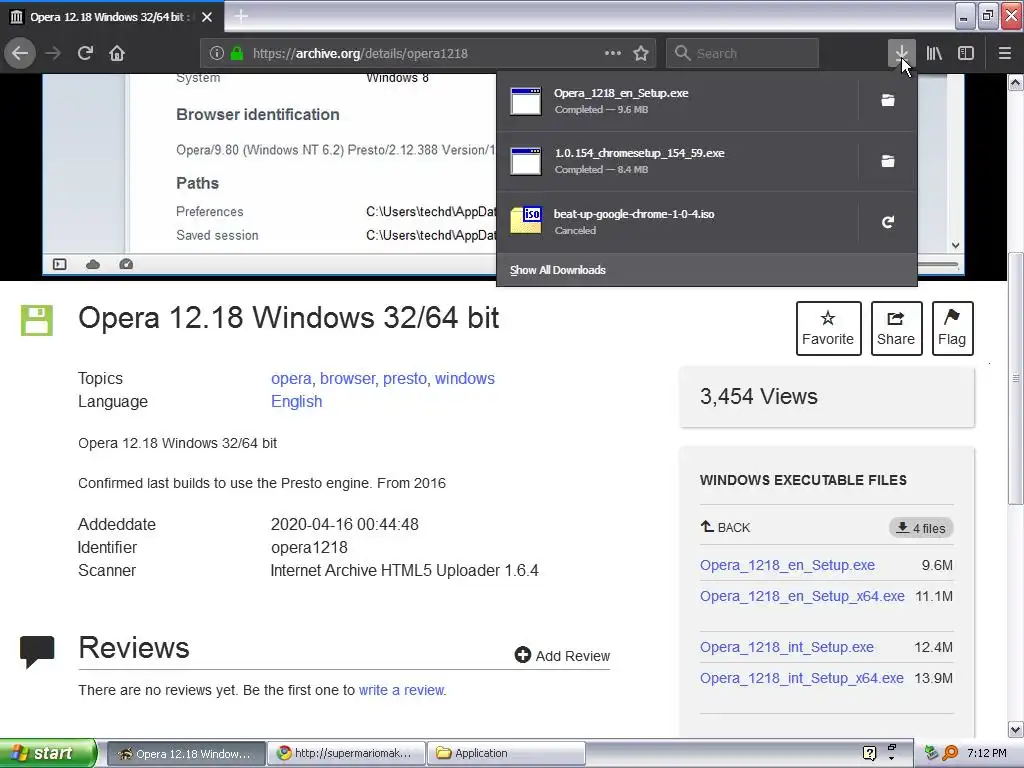Click into the Search field

pyautogui.click(x=742, y=53)
